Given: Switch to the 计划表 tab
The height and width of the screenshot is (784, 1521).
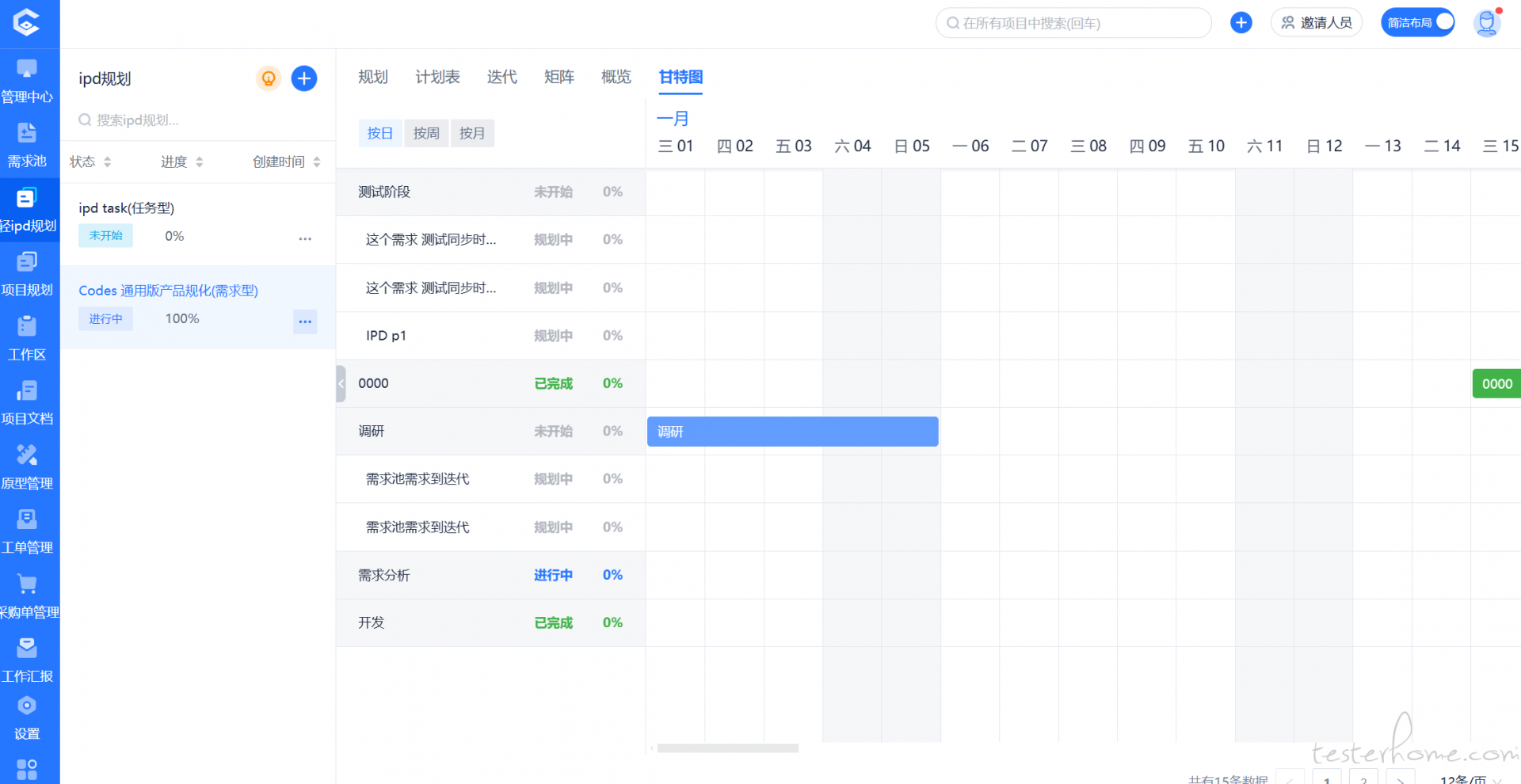Looking at the screenshot, I should click(x=437, y=77).
